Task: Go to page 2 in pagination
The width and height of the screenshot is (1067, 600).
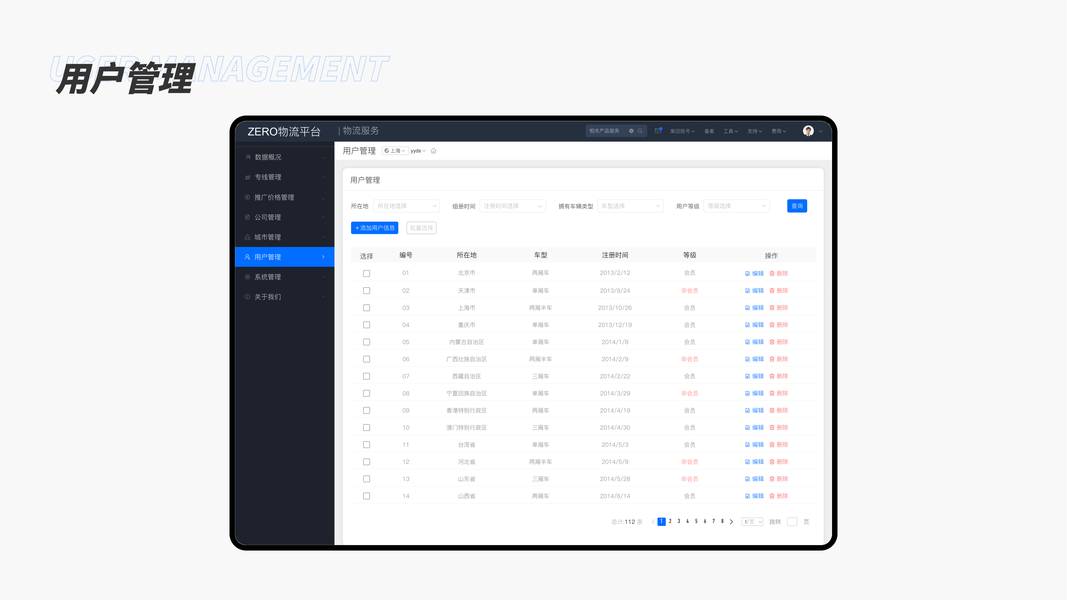Action: 670,522
